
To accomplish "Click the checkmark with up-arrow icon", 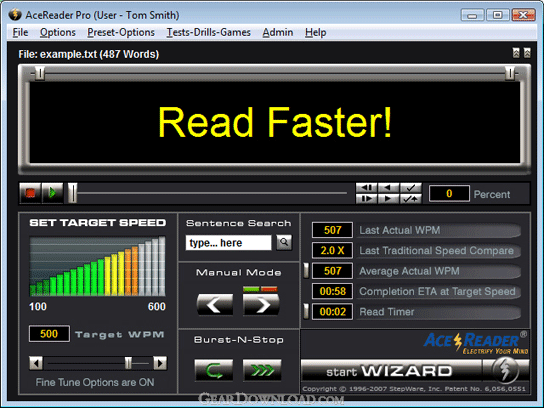I will pyautogui.click(x=410, y=199).
